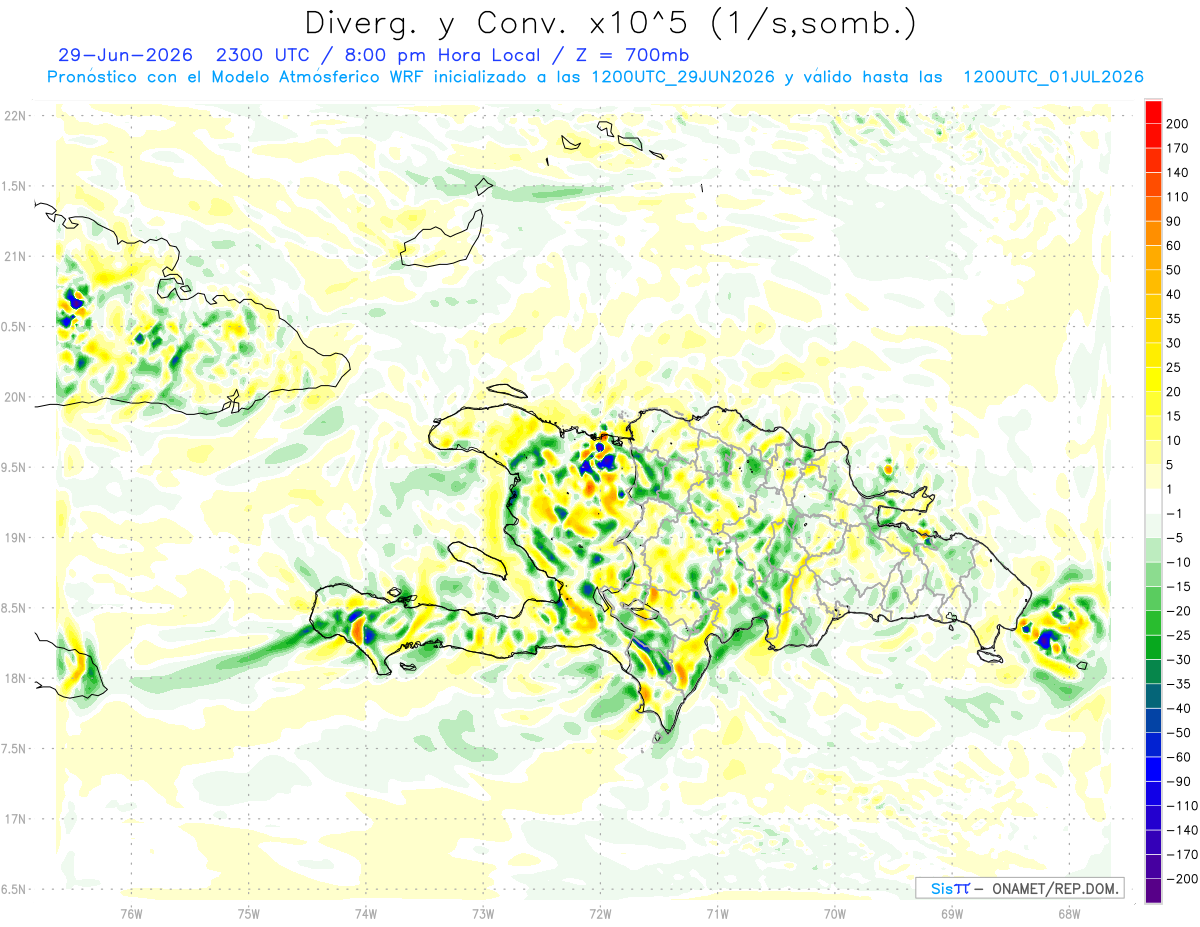Click the "22N" latitude axis label
1200x927 pixels.
(15, 116)
